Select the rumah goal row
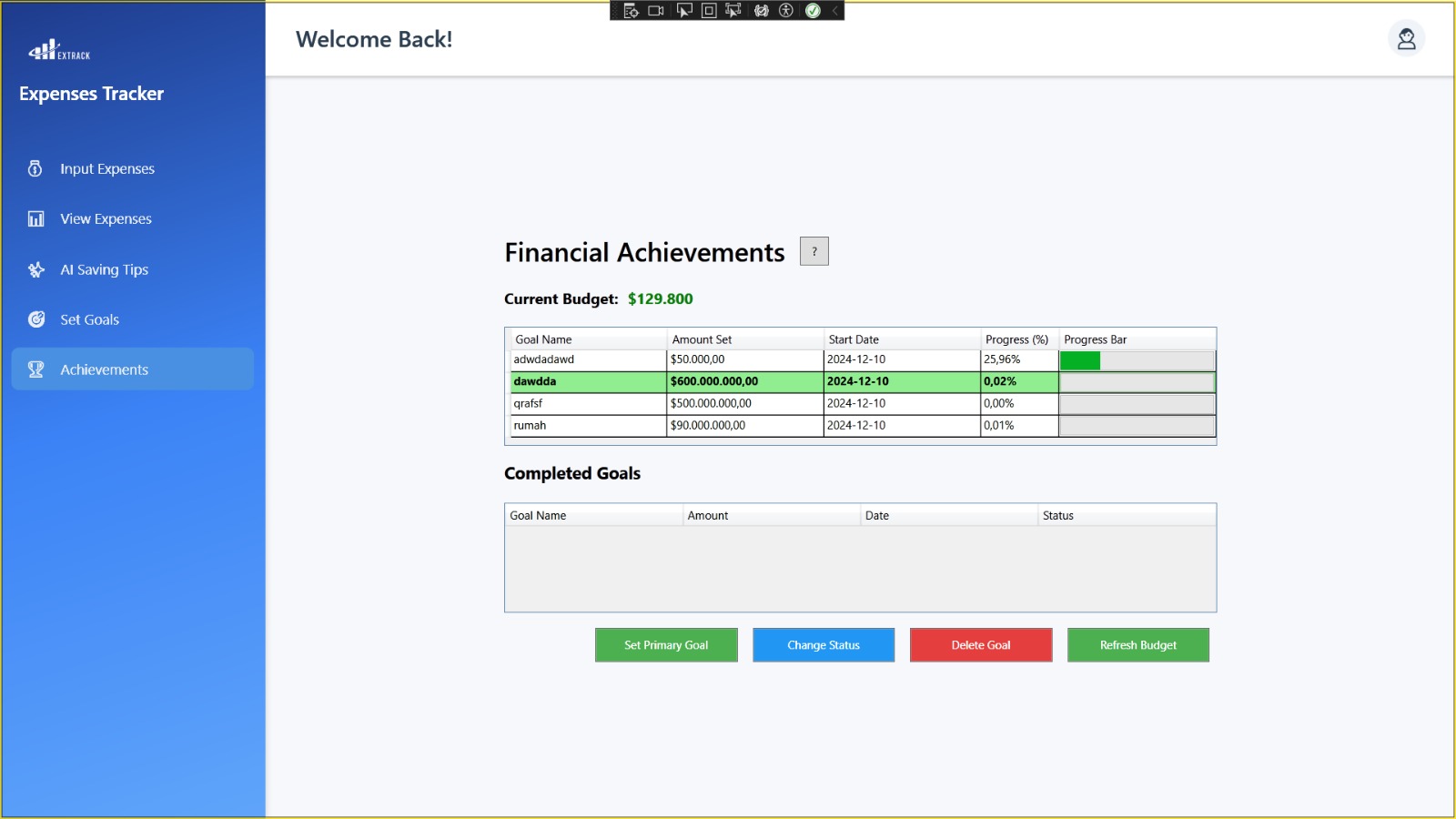 pos(587,426)
